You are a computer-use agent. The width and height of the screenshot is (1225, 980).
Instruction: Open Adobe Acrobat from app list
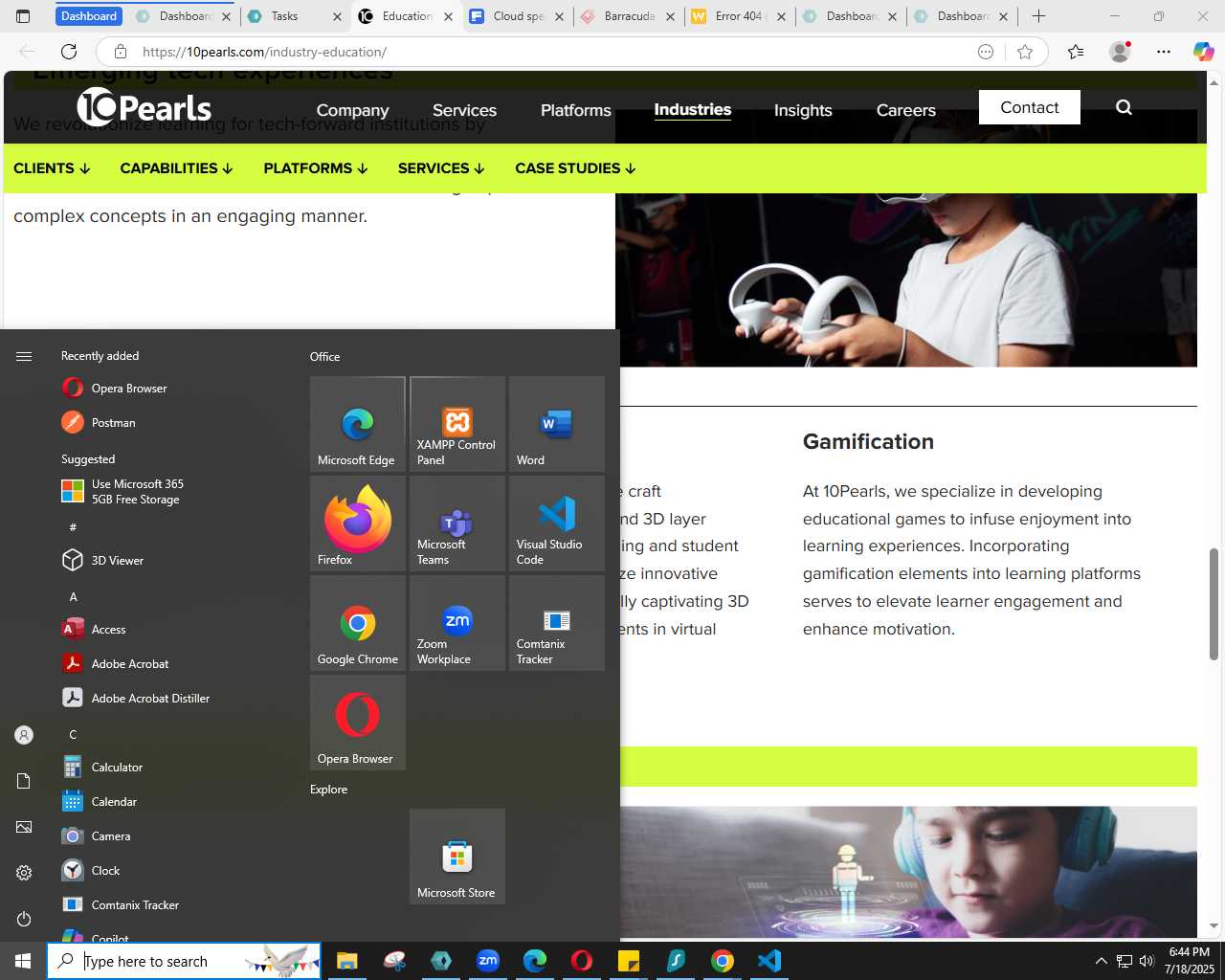129,664
